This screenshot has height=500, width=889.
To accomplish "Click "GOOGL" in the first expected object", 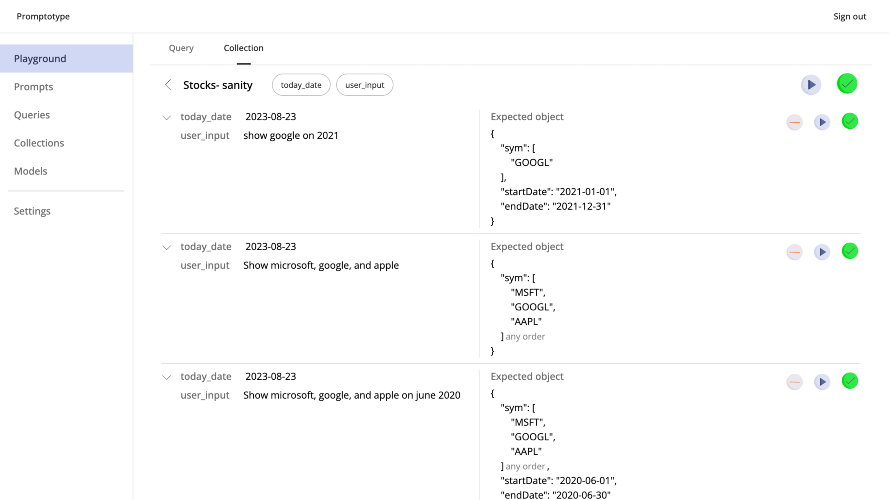I will coord(532,162).
